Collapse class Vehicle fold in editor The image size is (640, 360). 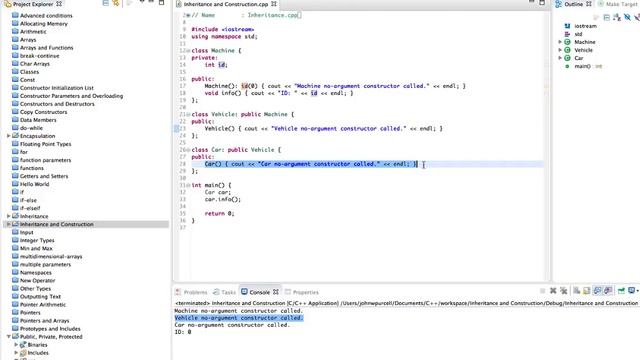click(x=188, y=114)
